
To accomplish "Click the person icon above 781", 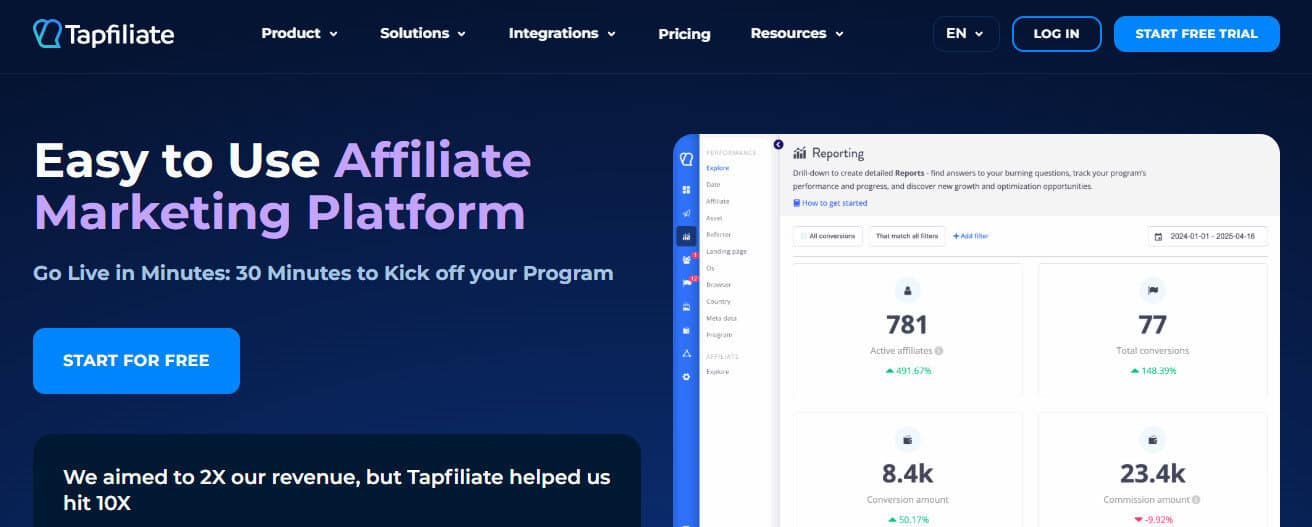I will coord(908,291).
